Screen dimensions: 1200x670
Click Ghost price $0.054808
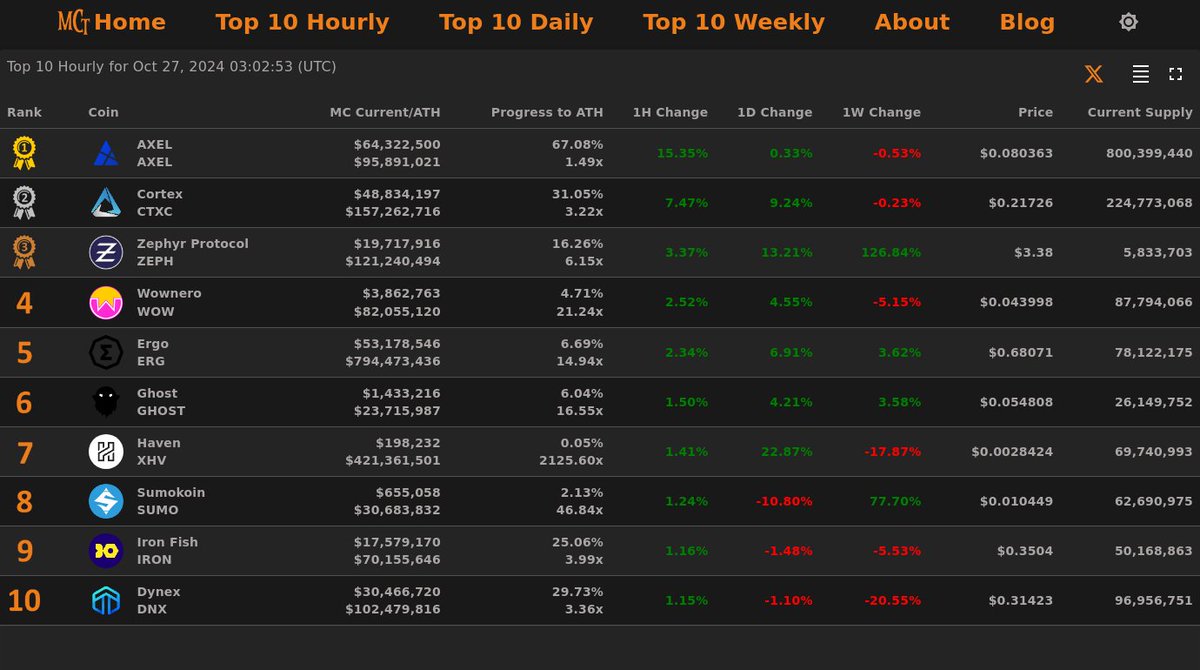1017,402
